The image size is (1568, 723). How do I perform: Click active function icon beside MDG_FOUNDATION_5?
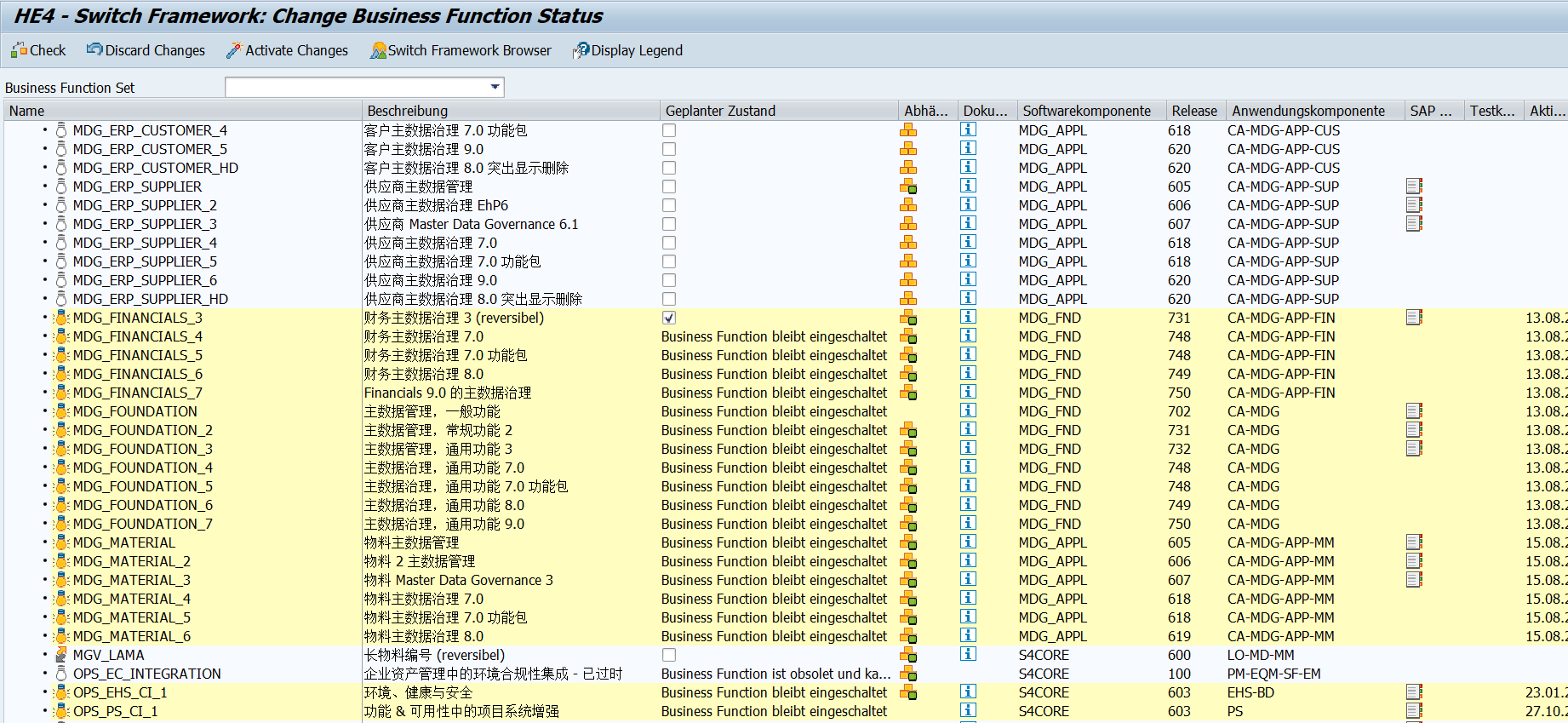click(x=61, y=486)
